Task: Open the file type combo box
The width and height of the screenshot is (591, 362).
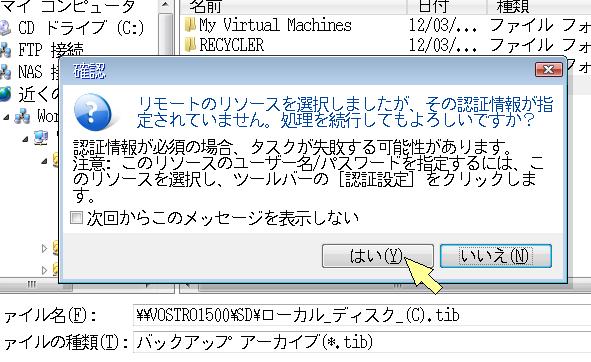Action: (362, 342)
